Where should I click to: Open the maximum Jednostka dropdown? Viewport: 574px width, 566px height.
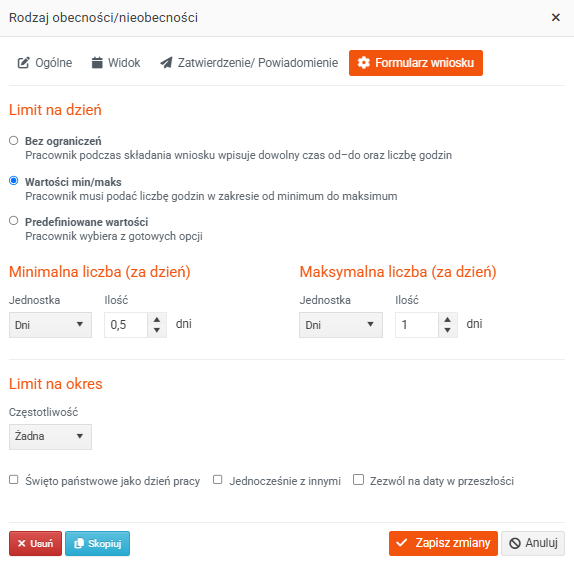[341, 325]
